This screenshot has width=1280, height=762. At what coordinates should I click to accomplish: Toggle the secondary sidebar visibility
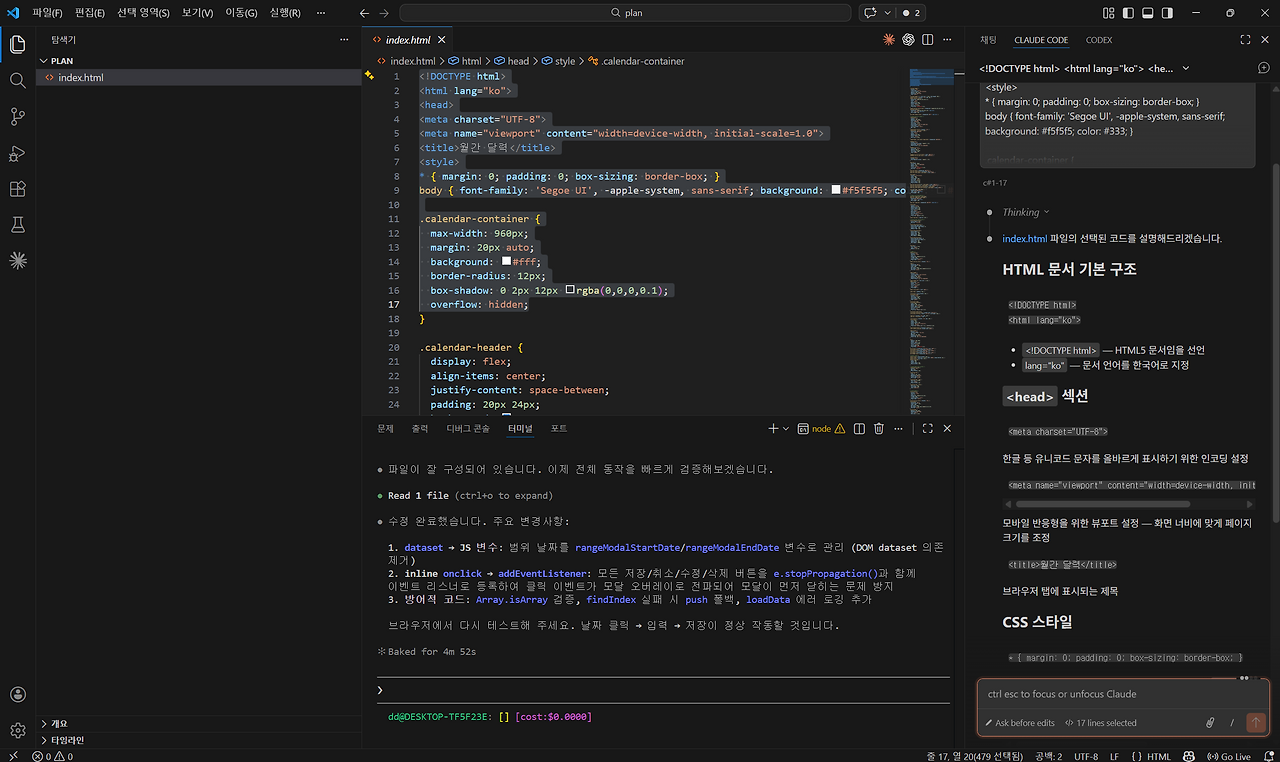(x=1169, y=13)
